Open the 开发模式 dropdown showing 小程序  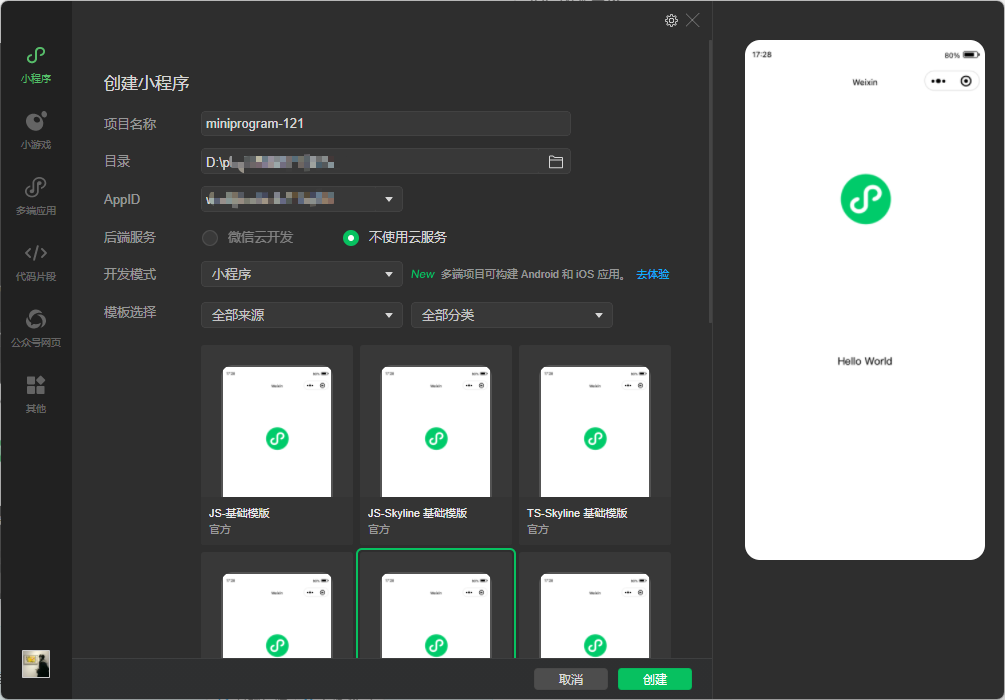[x=302, y=274]
